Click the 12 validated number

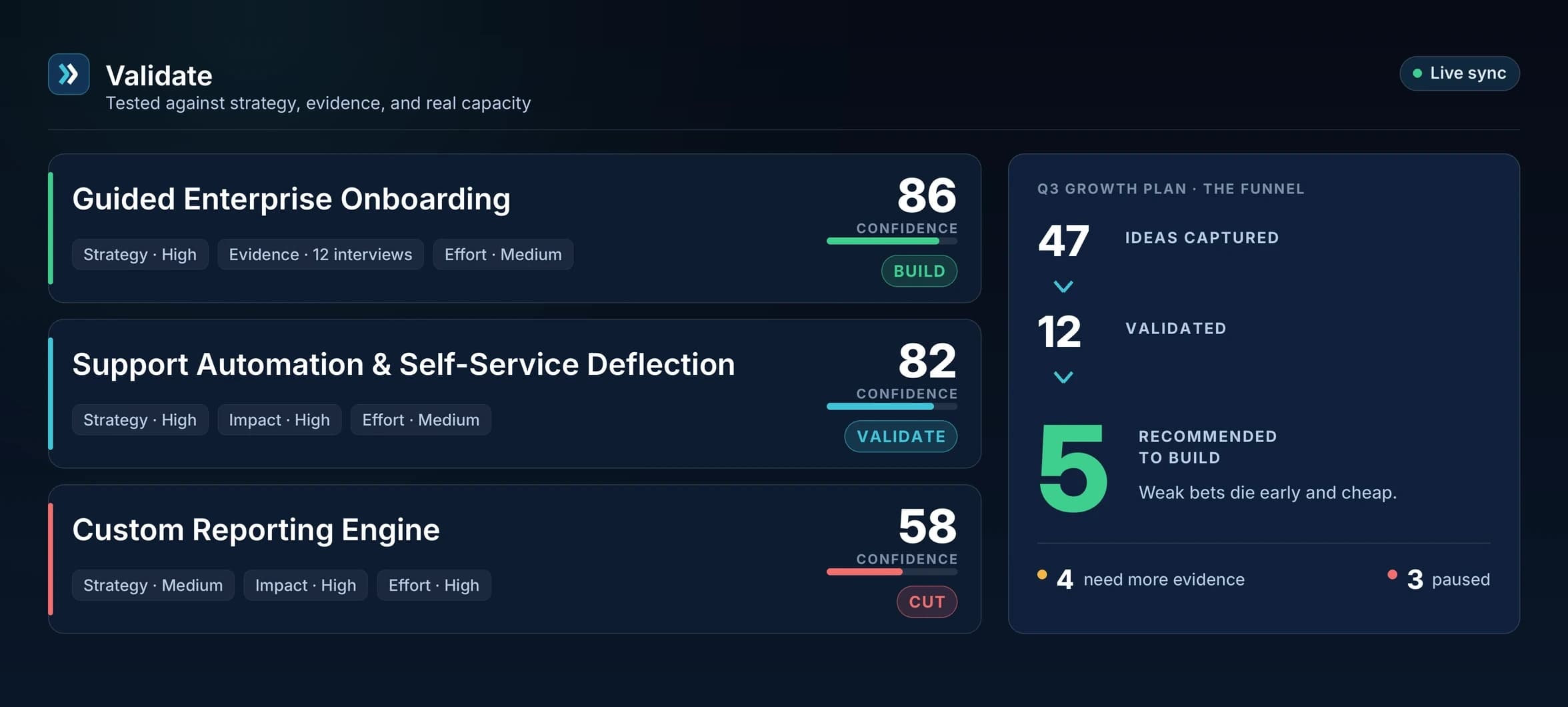click(1059, 331)
